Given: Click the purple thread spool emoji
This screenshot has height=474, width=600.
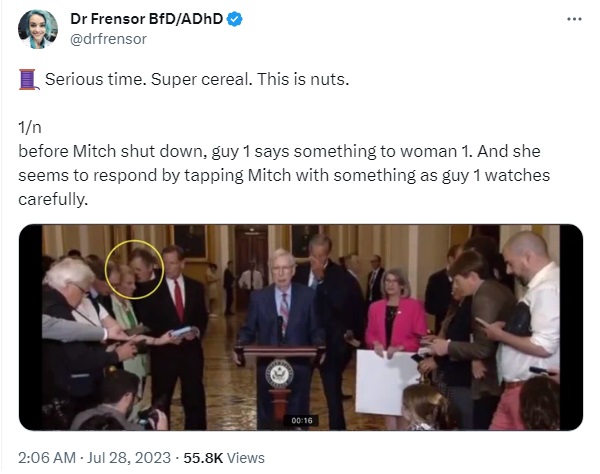Looking at the screenshot, I should (29, 79).
